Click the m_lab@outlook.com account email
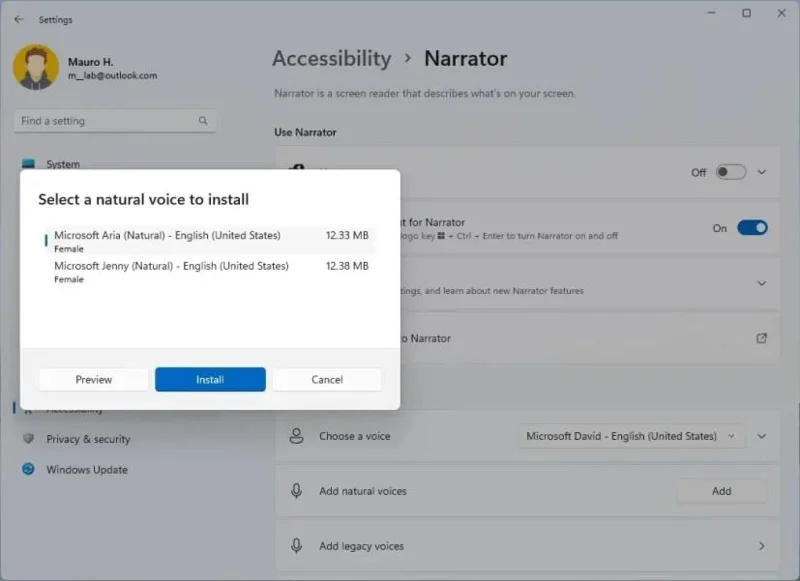The height and width of the screenshot is (581, 800). coord(113,75)
